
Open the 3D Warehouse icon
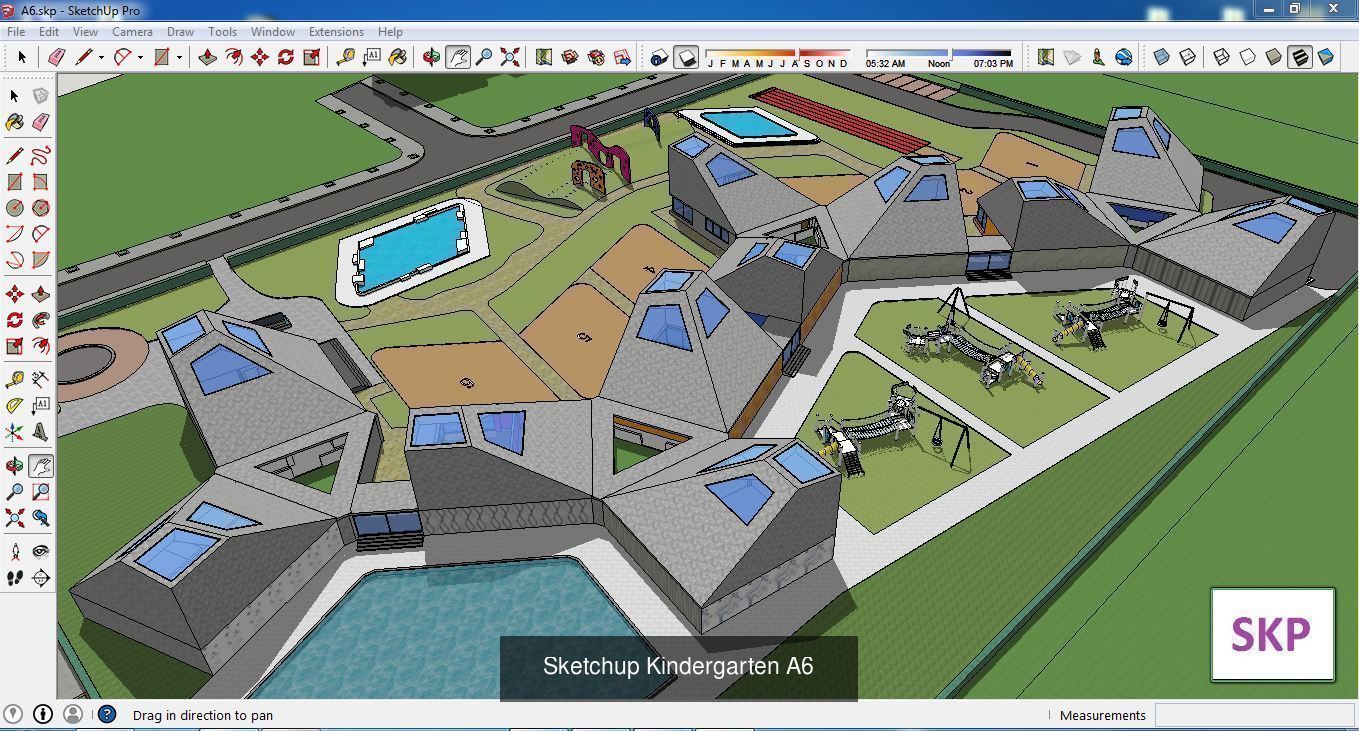point(570,57)
